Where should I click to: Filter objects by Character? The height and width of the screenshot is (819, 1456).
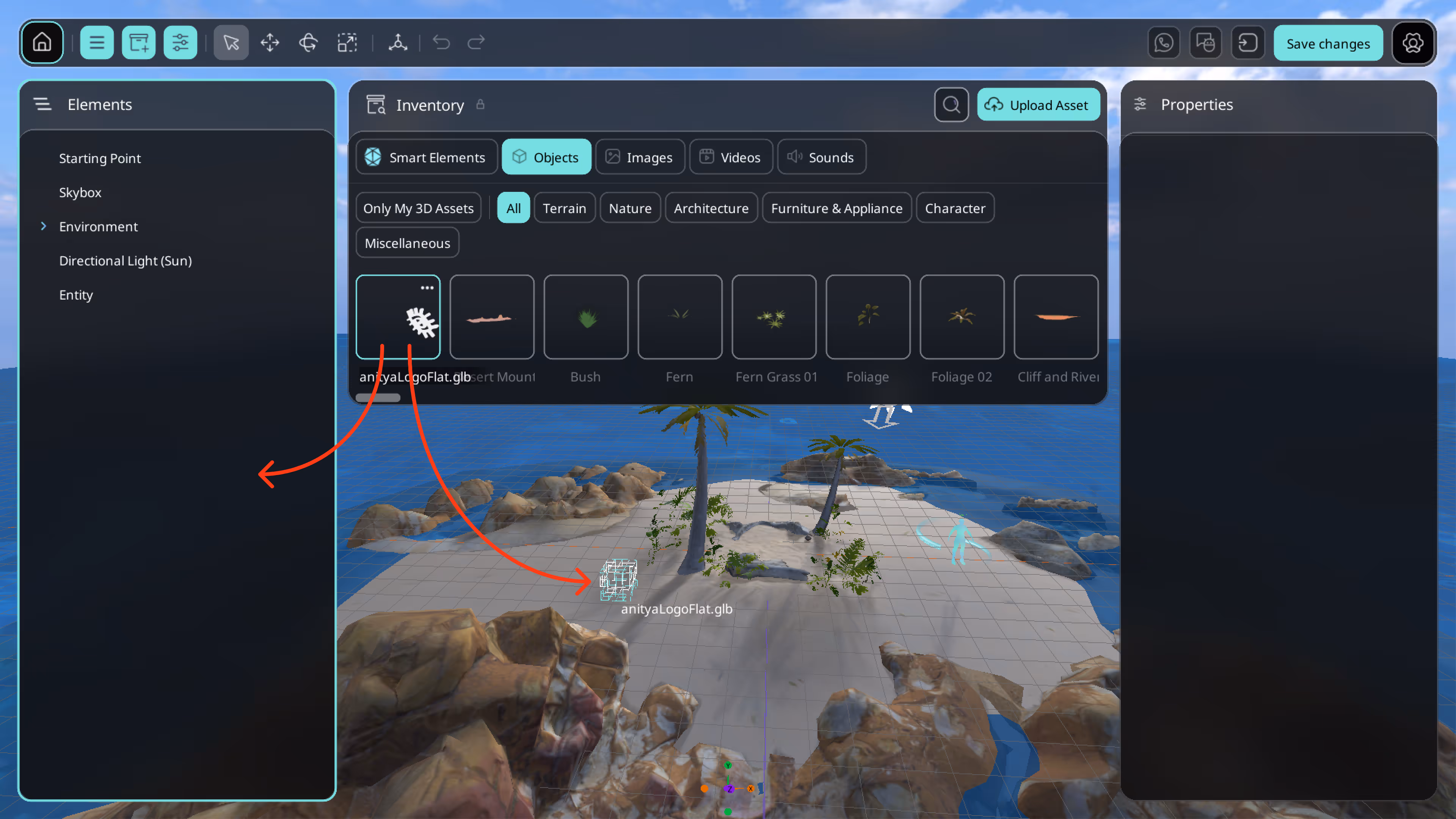click(x=955, y=208)
